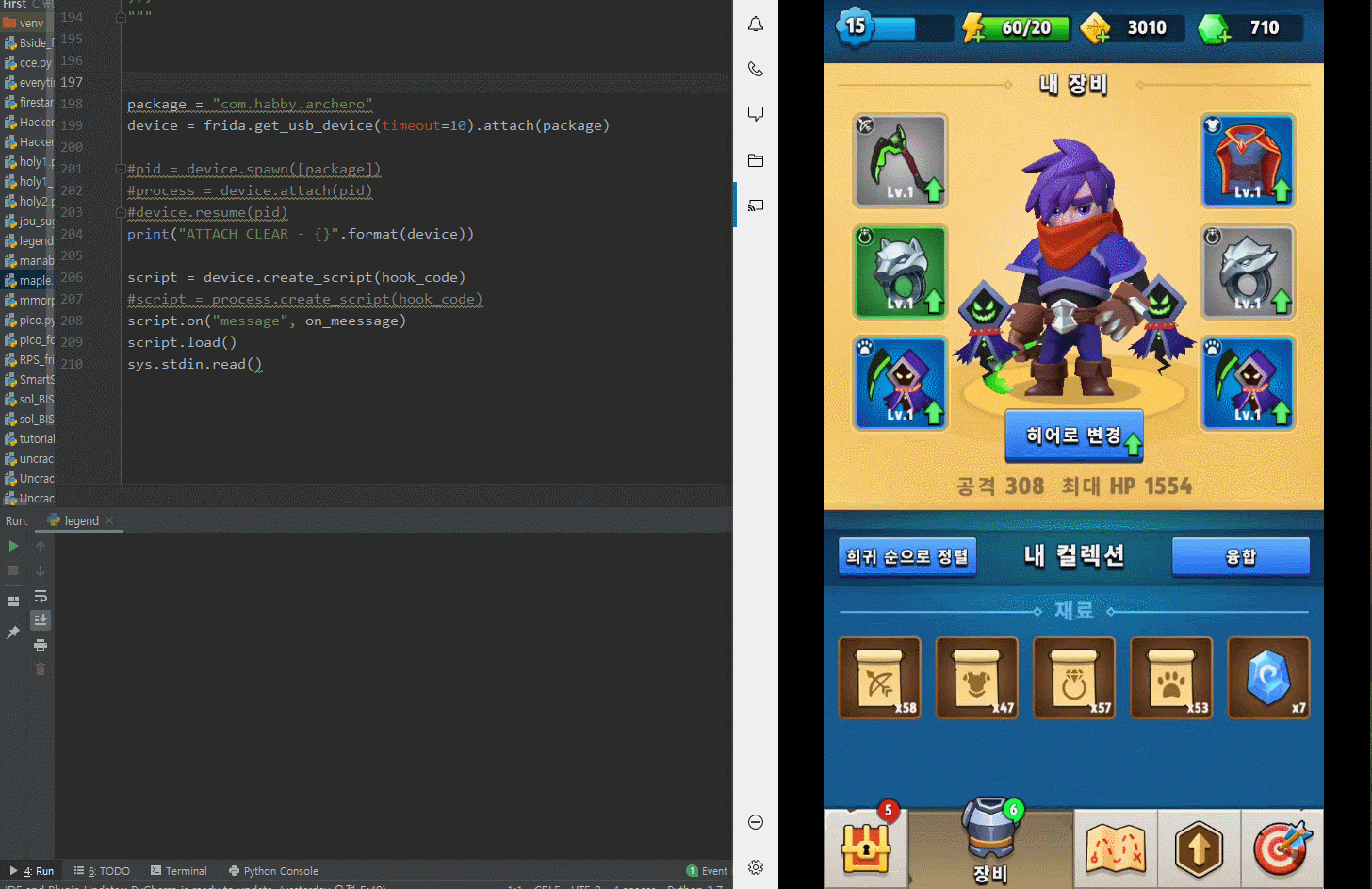This screenshot has width=1372, height=889.
Task: Open the Terminal tool window tab
Action: point(179,871)
